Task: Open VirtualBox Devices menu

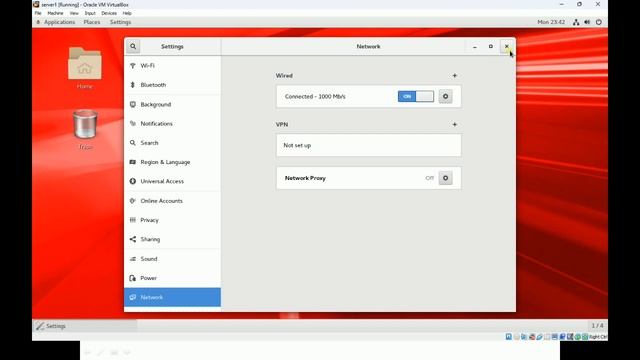Action: click(x=109, y=13)
